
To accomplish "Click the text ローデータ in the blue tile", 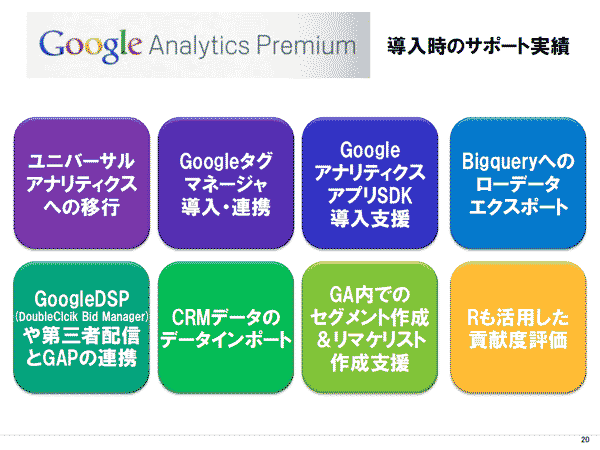I will coord(515,184).
